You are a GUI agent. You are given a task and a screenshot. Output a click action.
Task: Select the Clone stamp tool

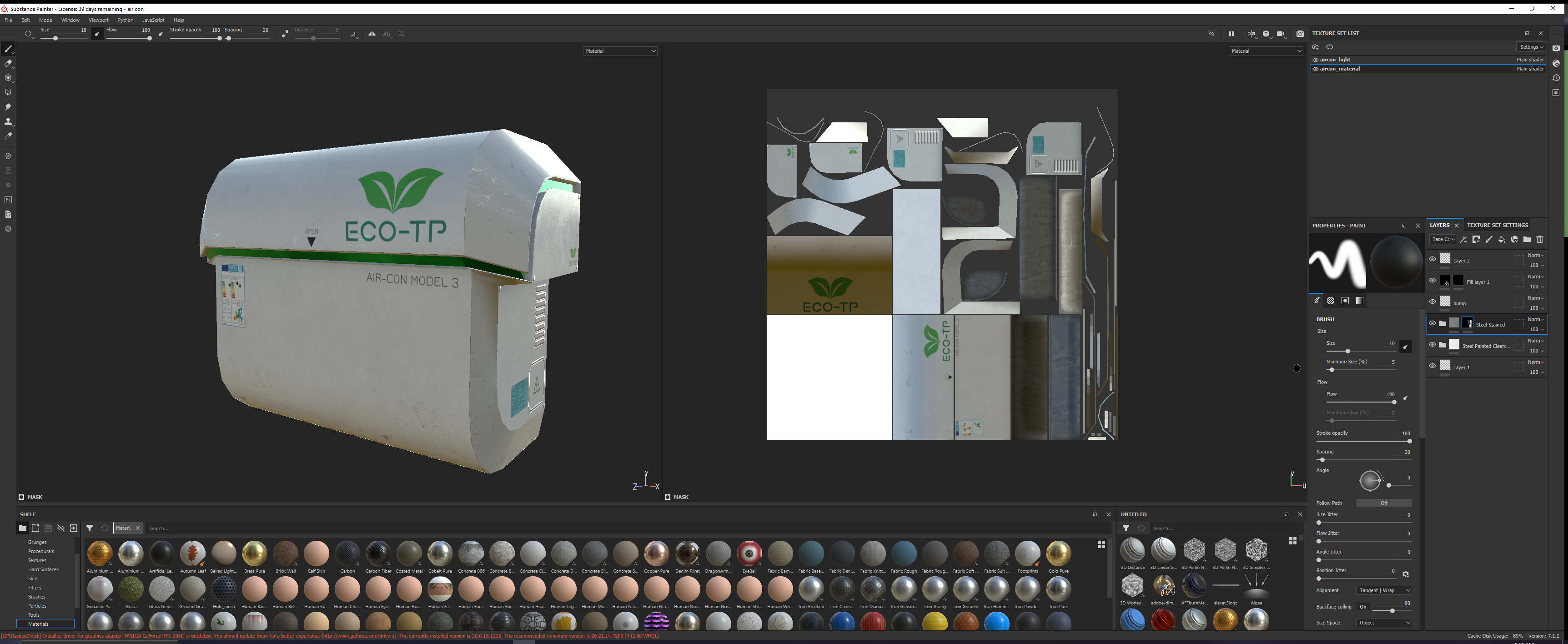click(8, 122)
